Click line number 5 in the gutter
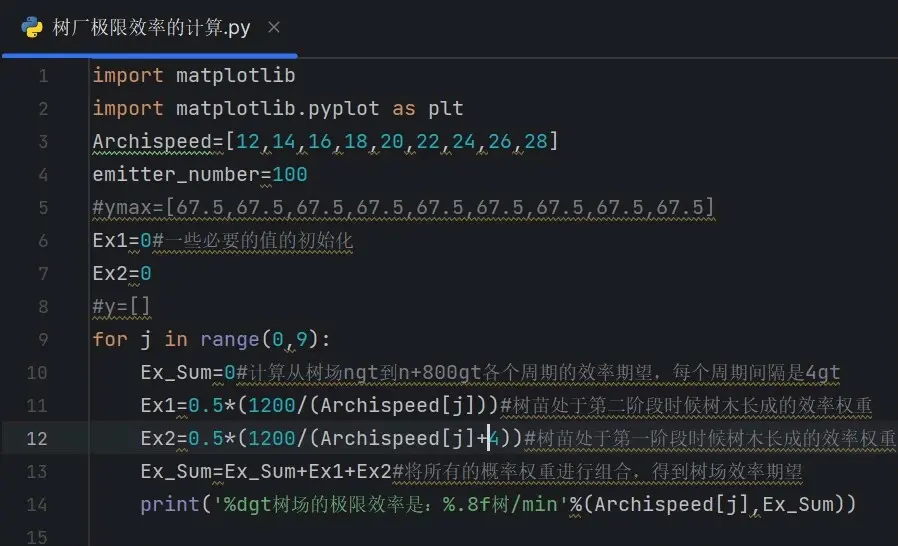The width and height of the screenshot is (898, 546). coord(44,207)
